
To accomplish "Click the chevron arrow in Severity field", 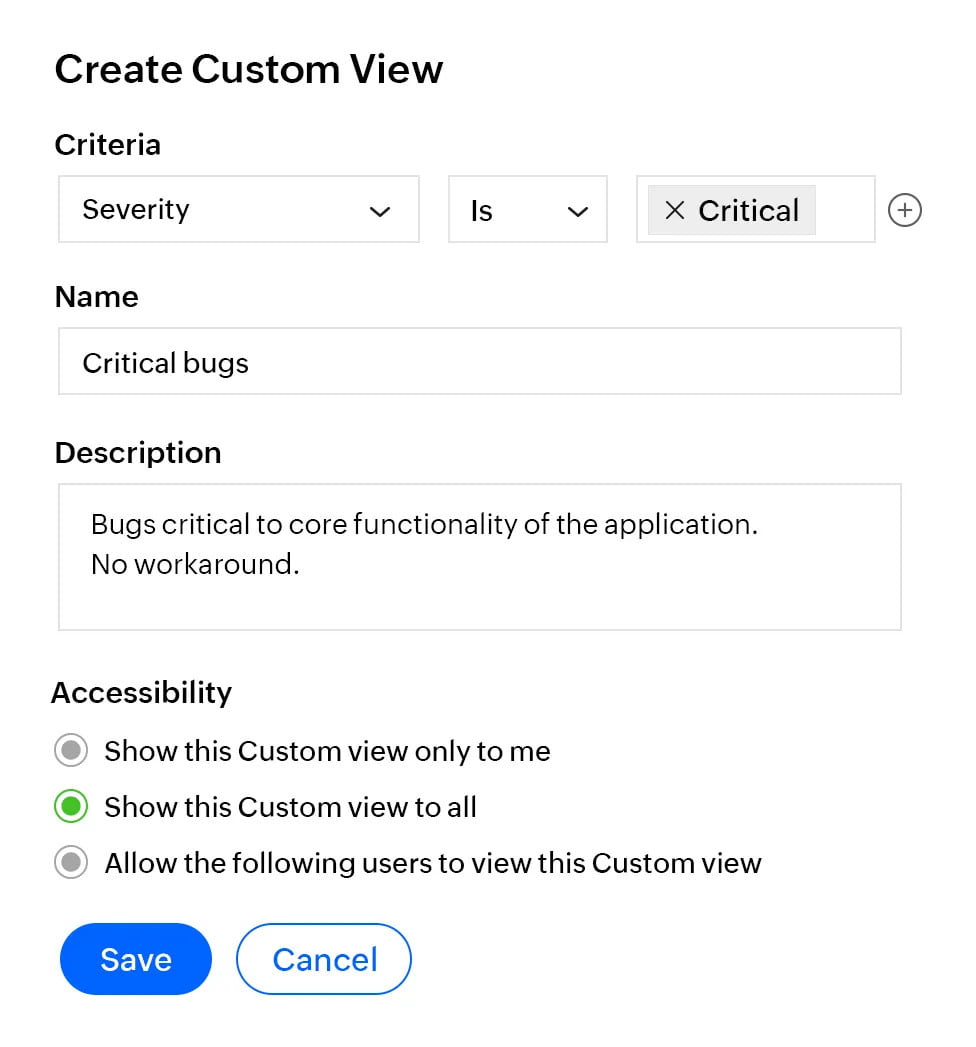I will coord(380,211).
